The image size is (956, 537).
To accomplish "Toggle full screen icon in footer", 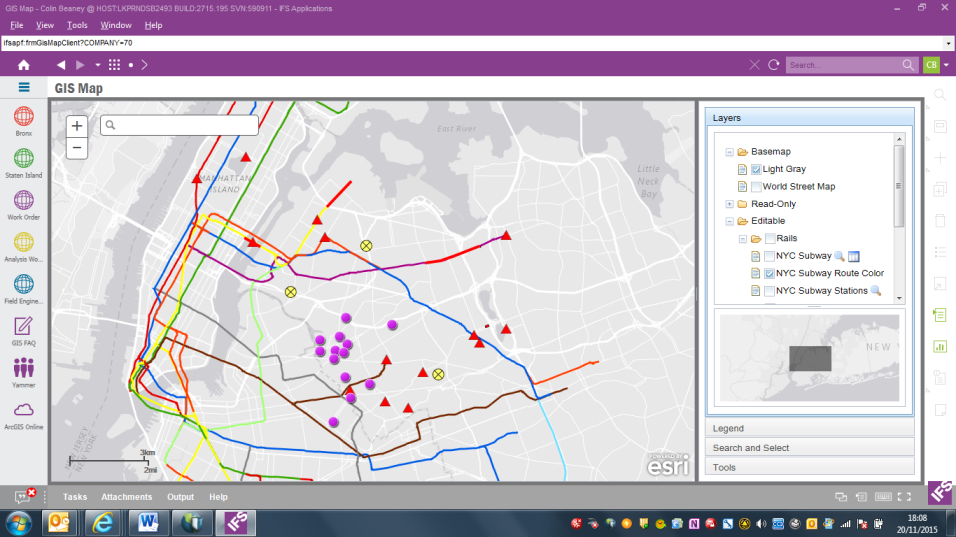I will click(905, 497).
